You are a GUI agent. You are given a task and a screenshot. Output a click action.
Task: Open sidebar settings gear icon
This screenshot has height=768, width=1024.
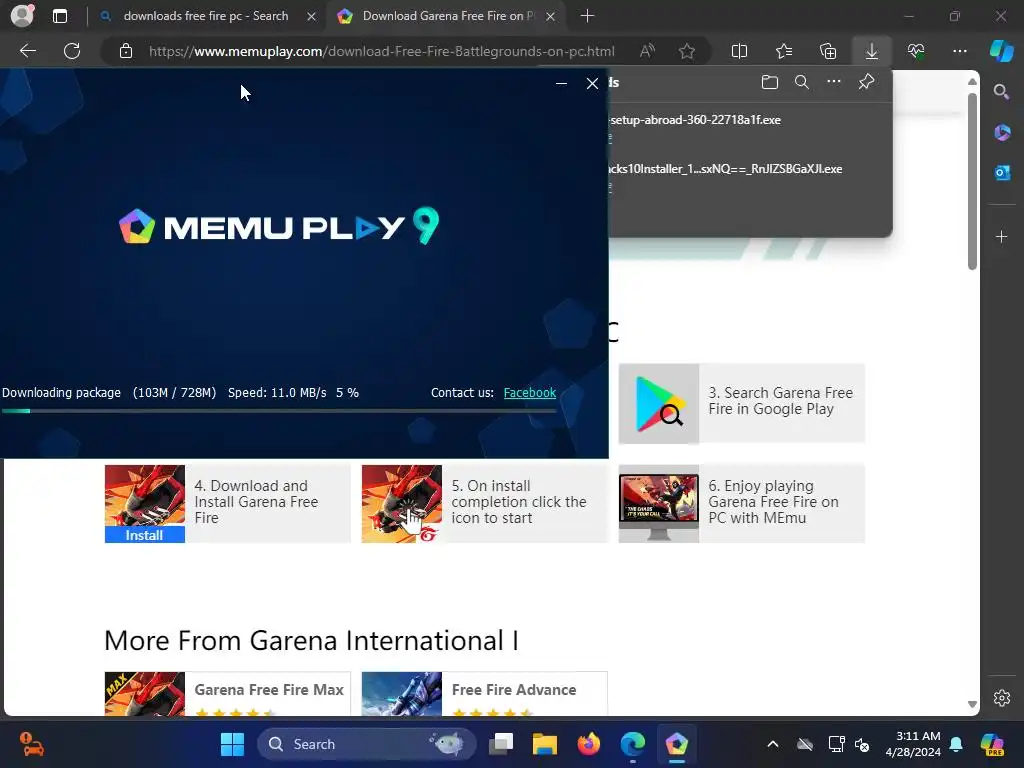1001,698
